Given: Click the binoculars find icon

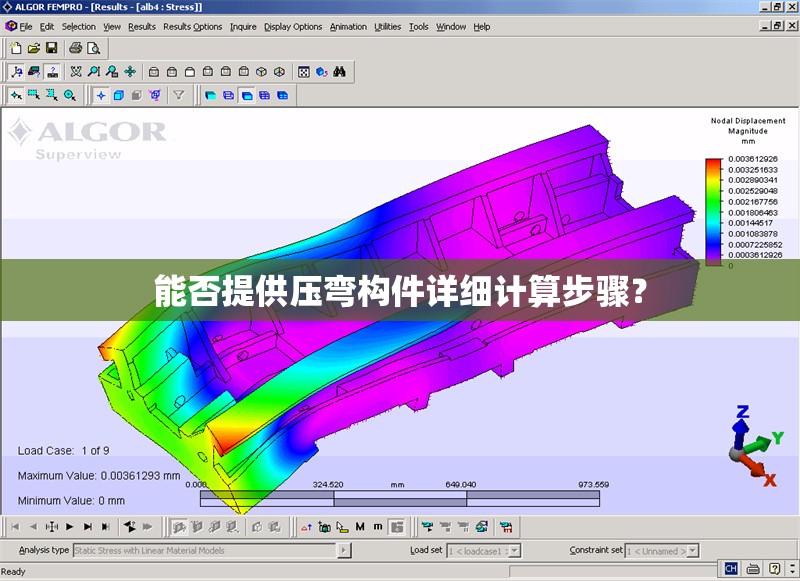Looking at the screenshot, I should click(x=339, y=71).
